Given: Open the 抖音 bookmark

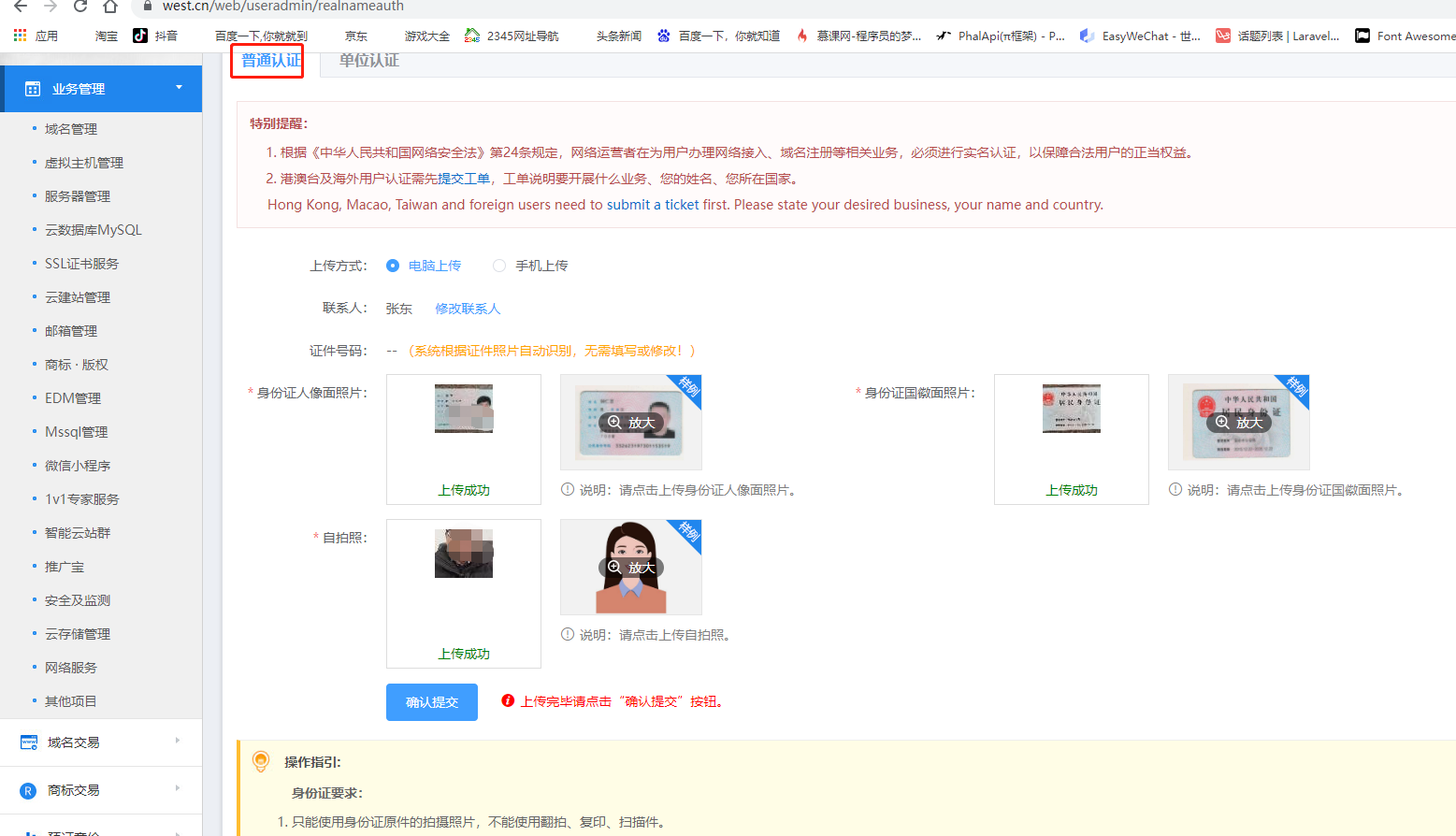Looking at the screenshot, I should tap(155, 36).
